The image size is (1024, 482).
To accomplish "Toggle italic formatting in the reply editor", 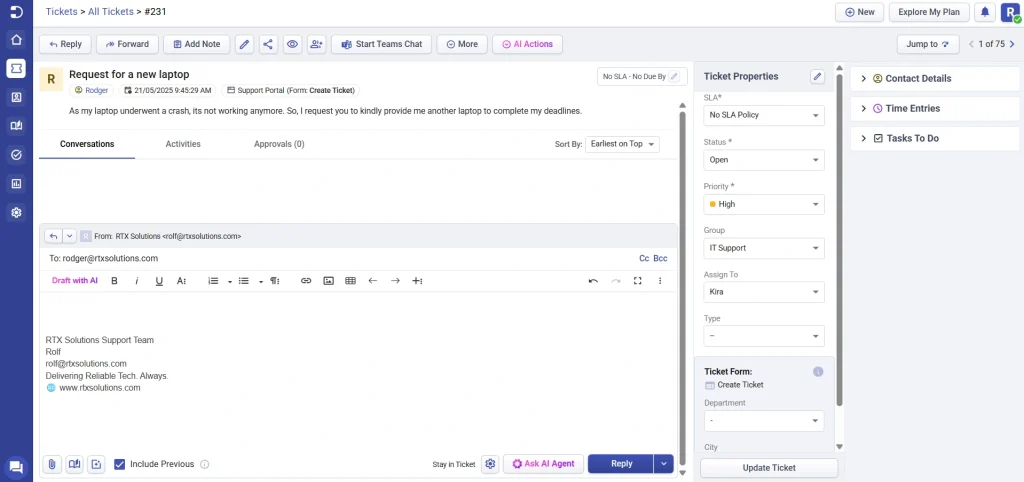I will point(136,281).
